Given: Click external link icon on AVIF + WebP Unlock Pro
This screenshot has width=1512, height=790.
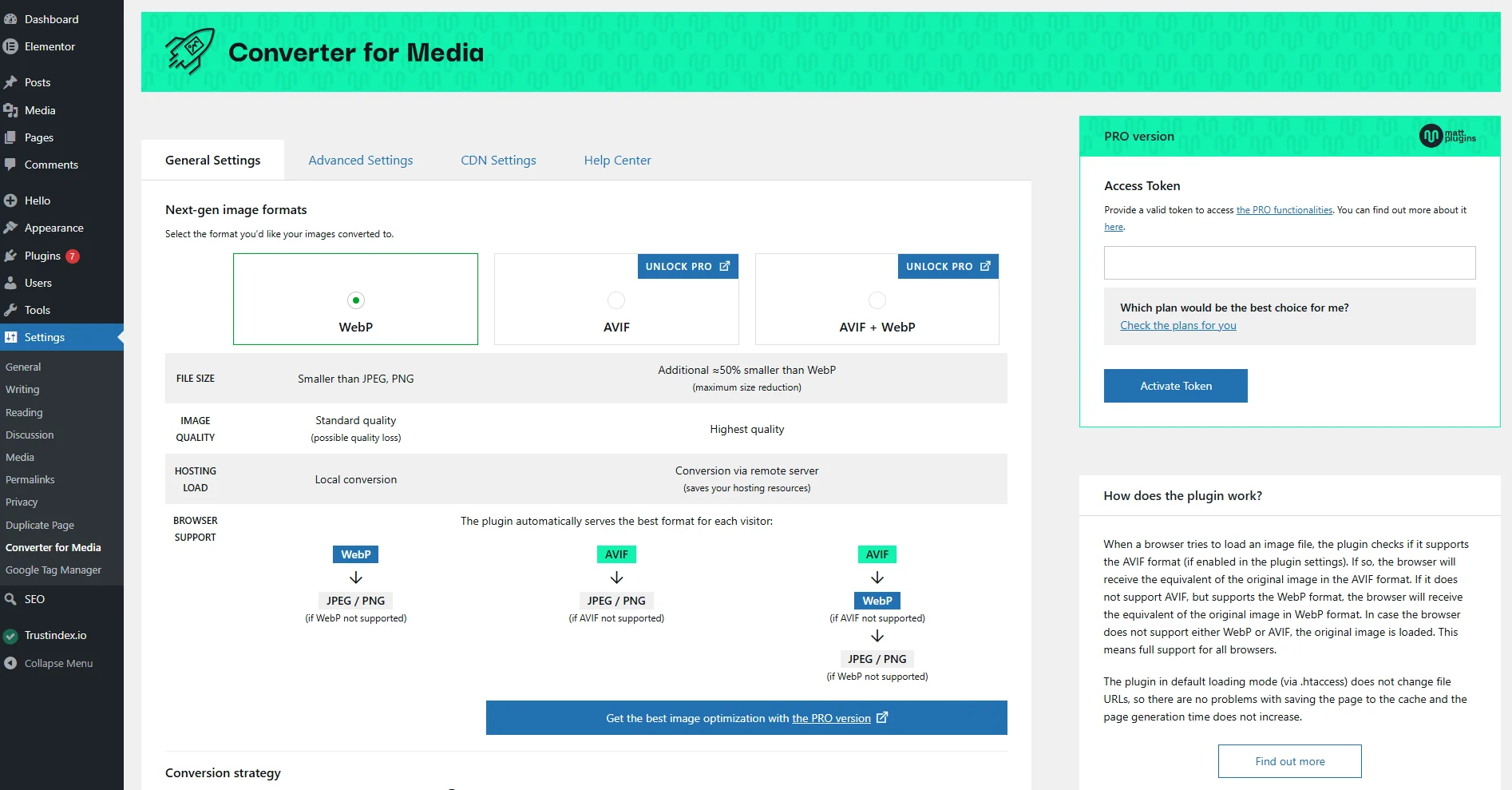Looking at the screenshot, I should [985, 266].
